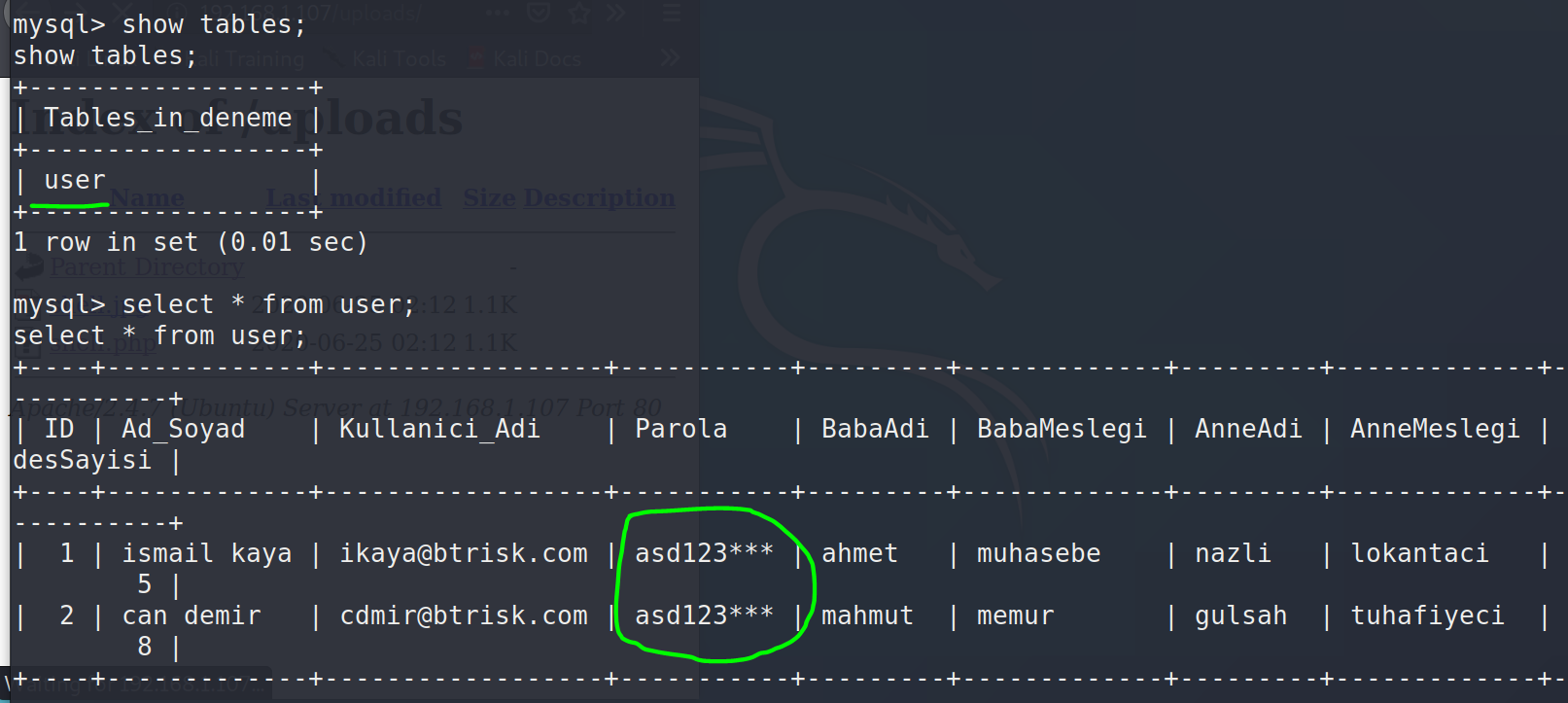
Task: Open the Kali Tools bookmark
Action: 399,59
